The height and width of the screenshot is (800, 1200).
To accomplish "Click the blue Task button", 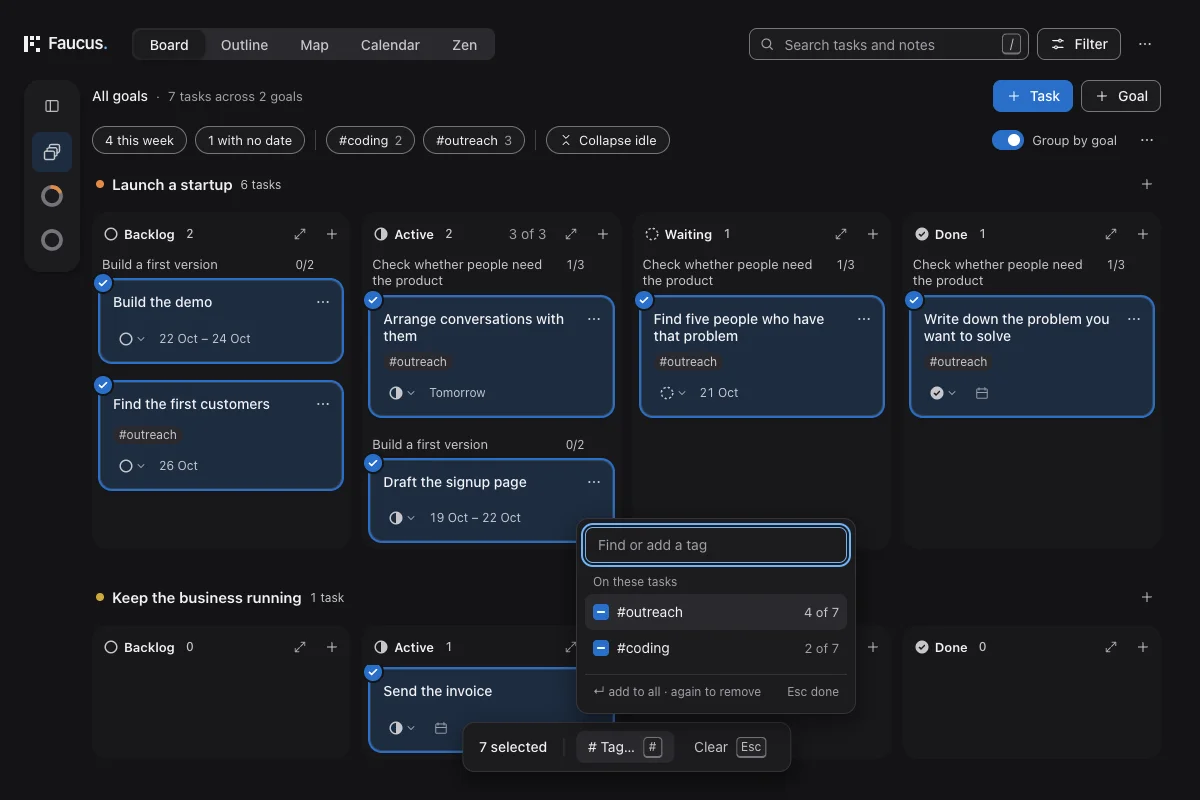I will (1033, 96).
